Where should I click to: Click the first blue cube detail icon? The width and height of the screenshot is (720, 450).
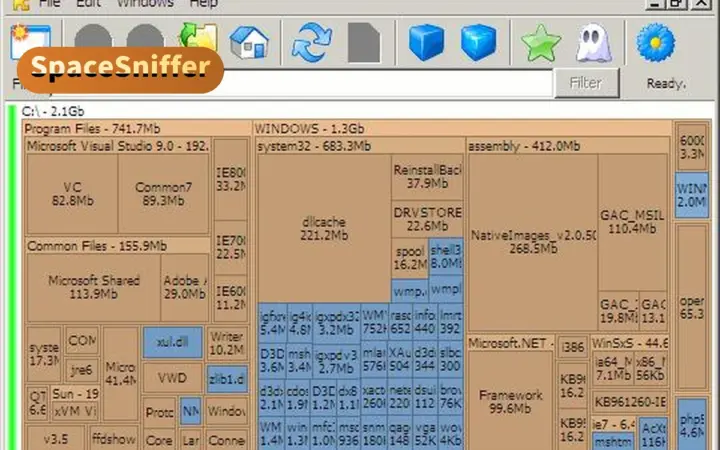point(427,42)
